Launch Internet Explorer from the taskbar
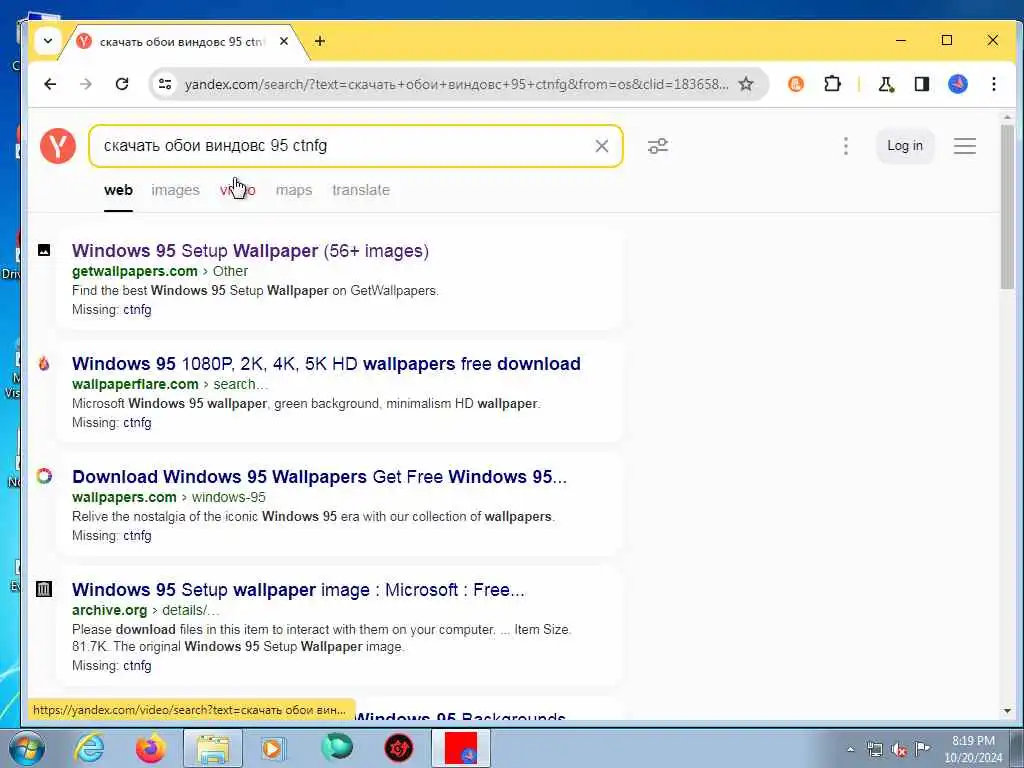The image size is (1024, 768). [x=89, y=748]
